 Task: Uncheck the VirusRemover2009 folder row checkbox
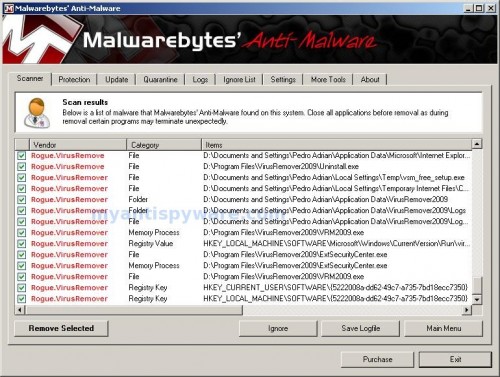(x=22, y=200)
